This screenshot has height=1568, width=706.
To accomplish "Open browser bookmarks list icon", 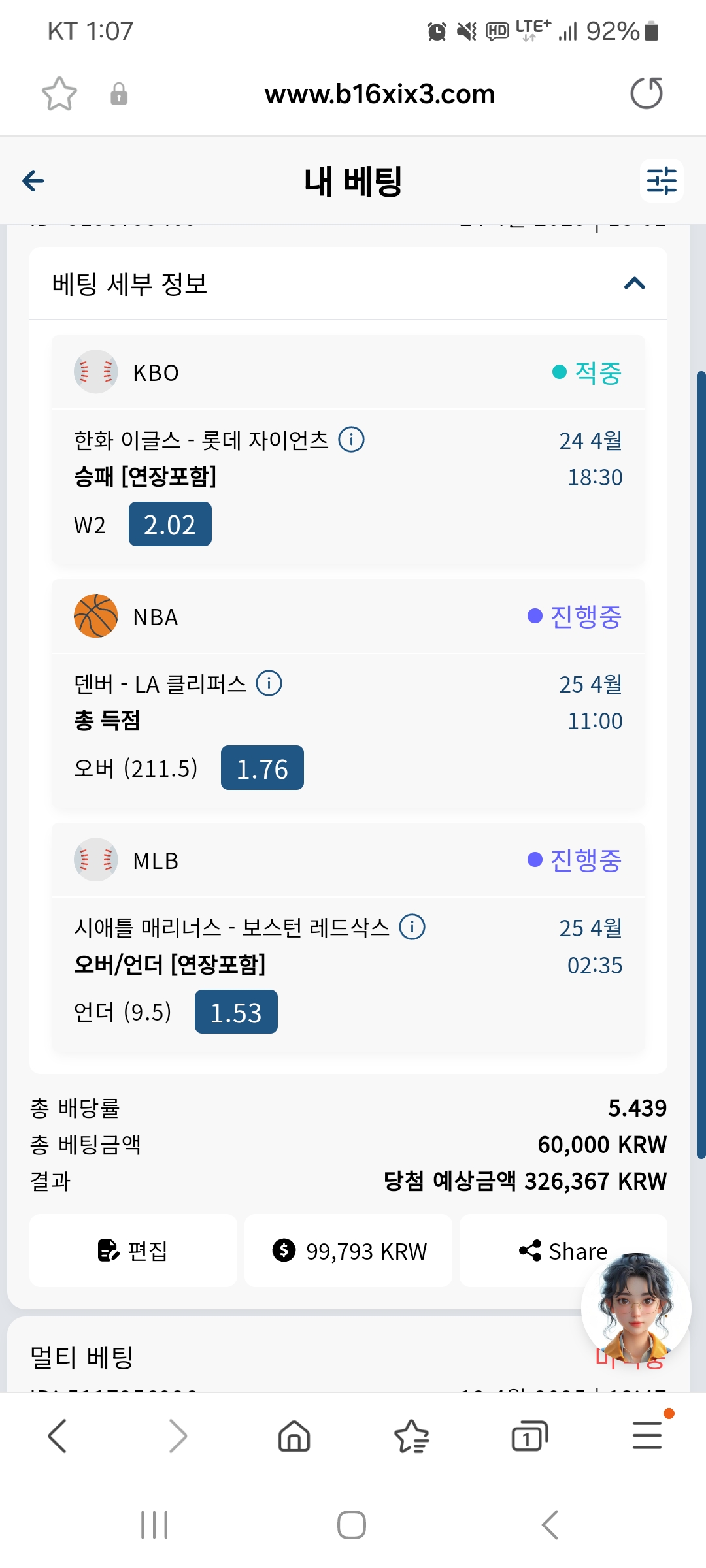I will pos(412,1436).
